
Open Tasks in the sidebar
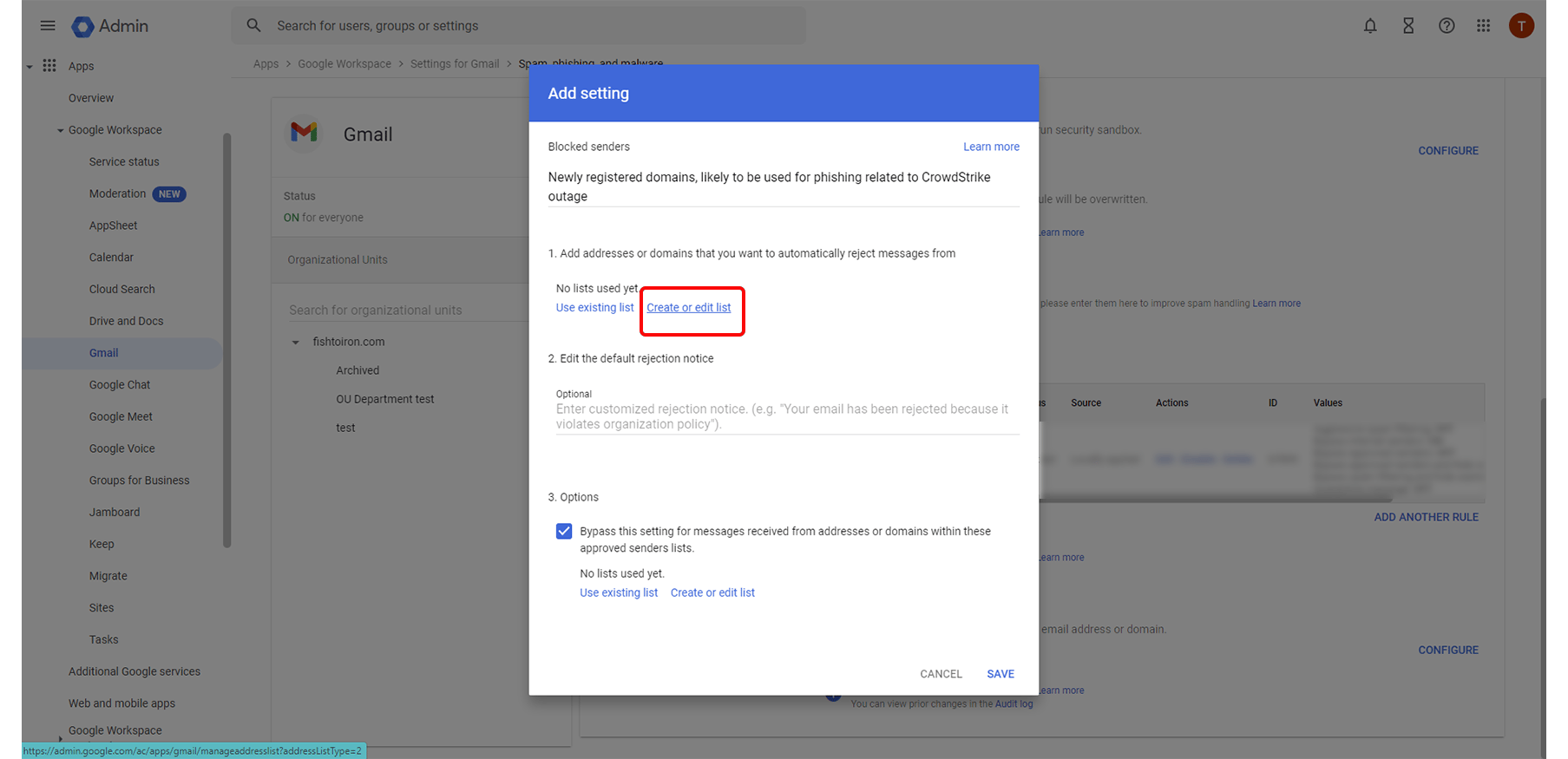(x=103, y=639)
